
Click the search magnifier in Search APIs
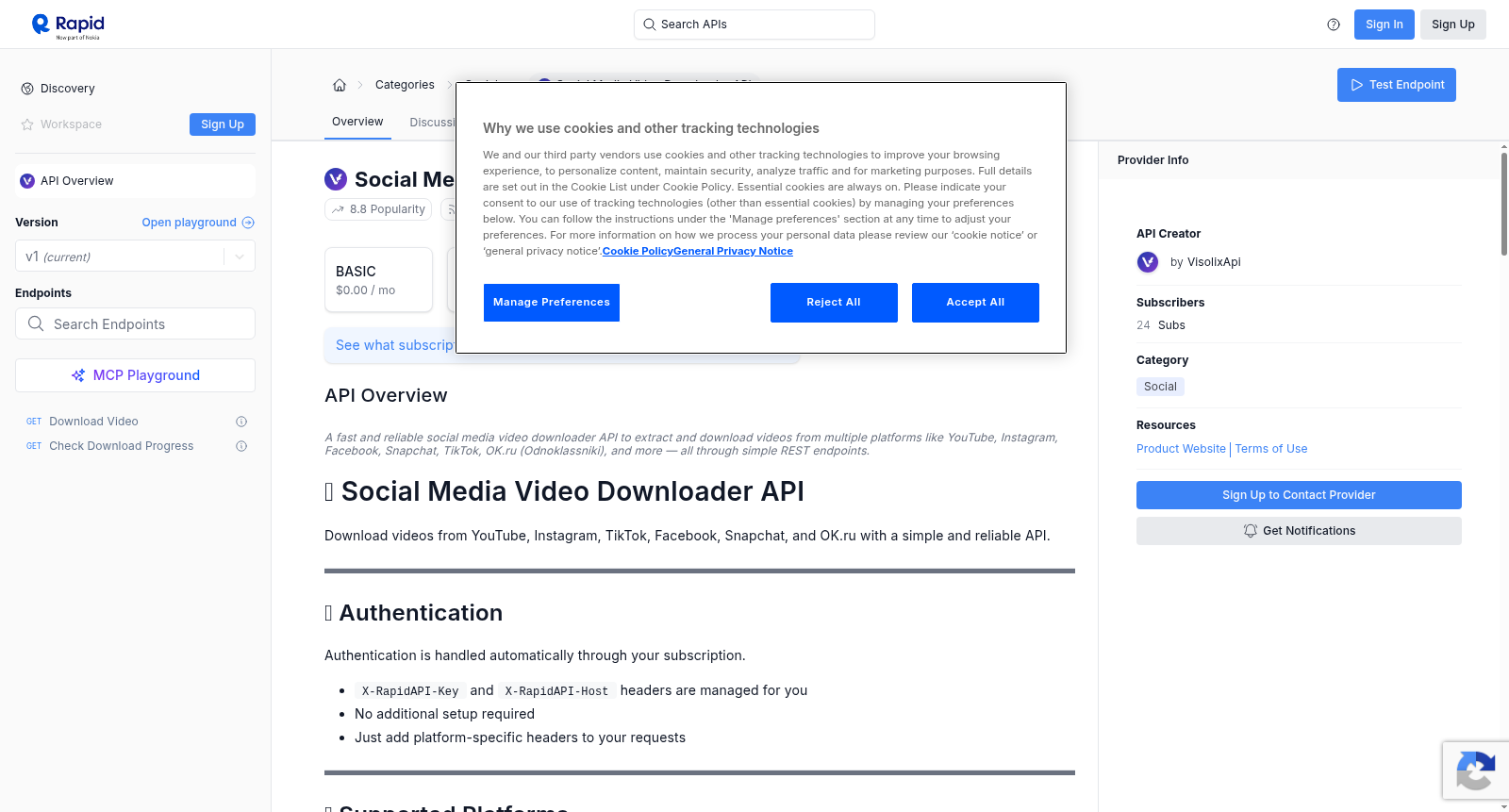650,25
